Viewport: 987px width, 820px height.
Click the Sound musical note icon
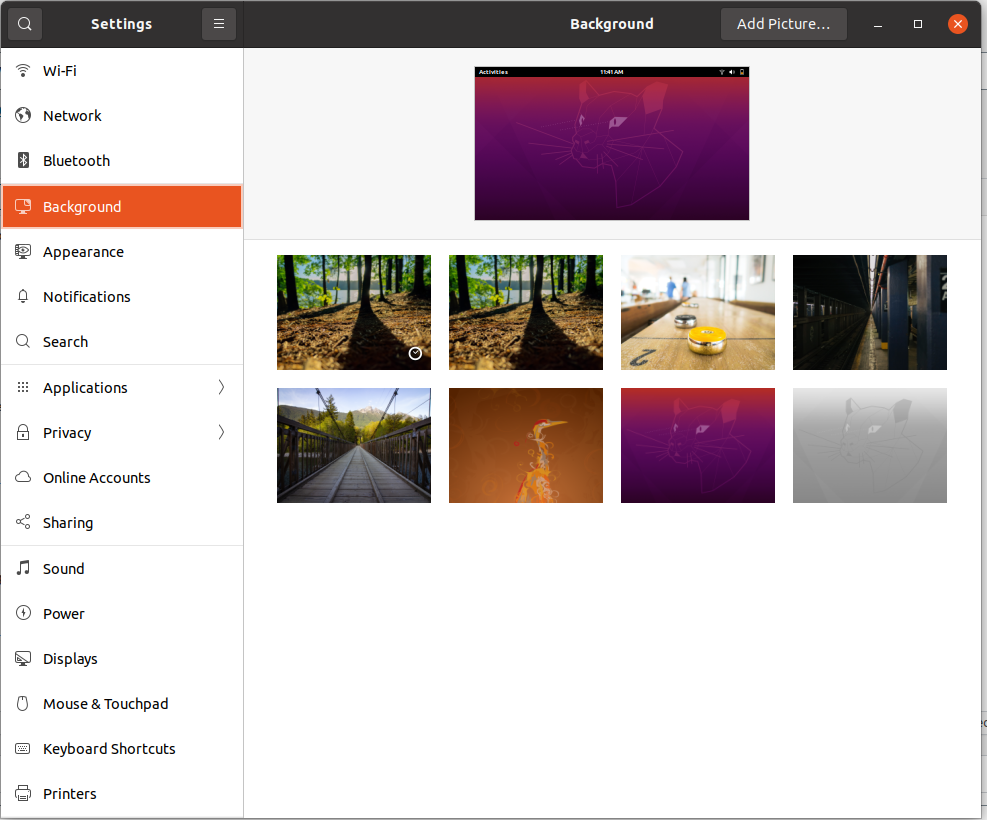[22, 568]
